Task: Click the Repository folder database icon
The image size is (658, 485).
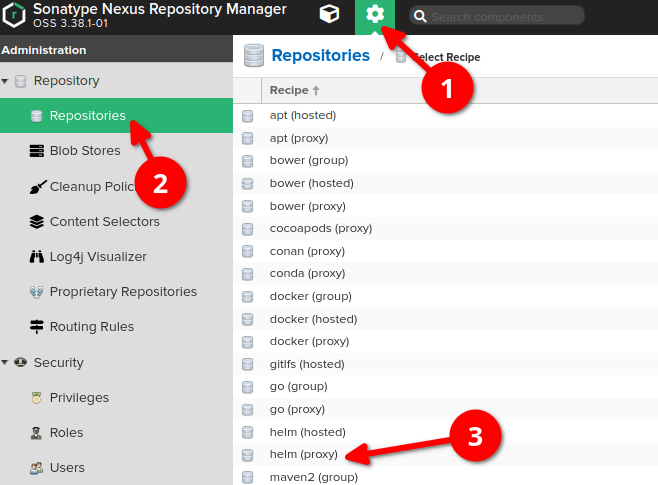Action: pos(21,81)
